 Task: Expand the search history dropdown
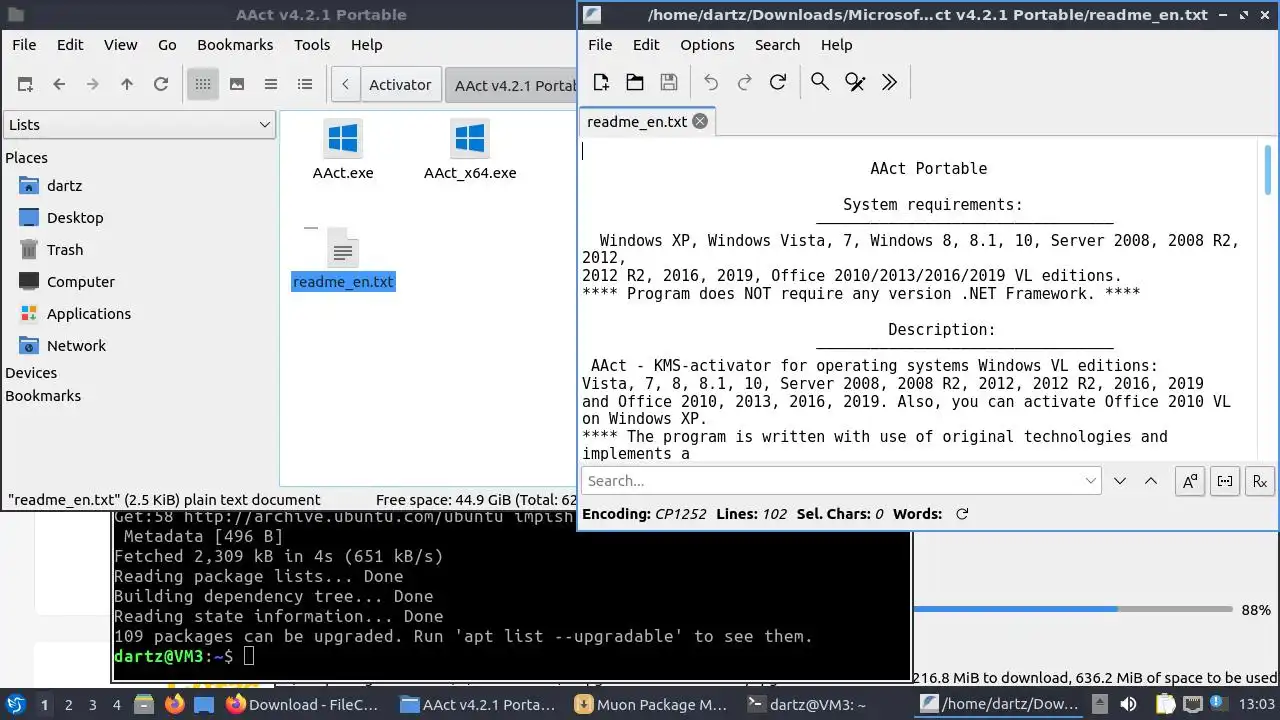1091,481
